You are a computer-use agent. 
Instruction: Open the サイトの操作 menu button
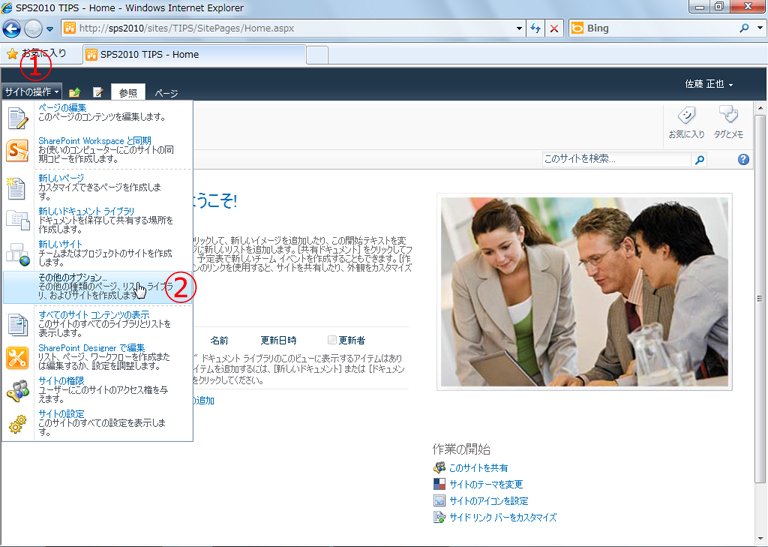coord(32,92)
